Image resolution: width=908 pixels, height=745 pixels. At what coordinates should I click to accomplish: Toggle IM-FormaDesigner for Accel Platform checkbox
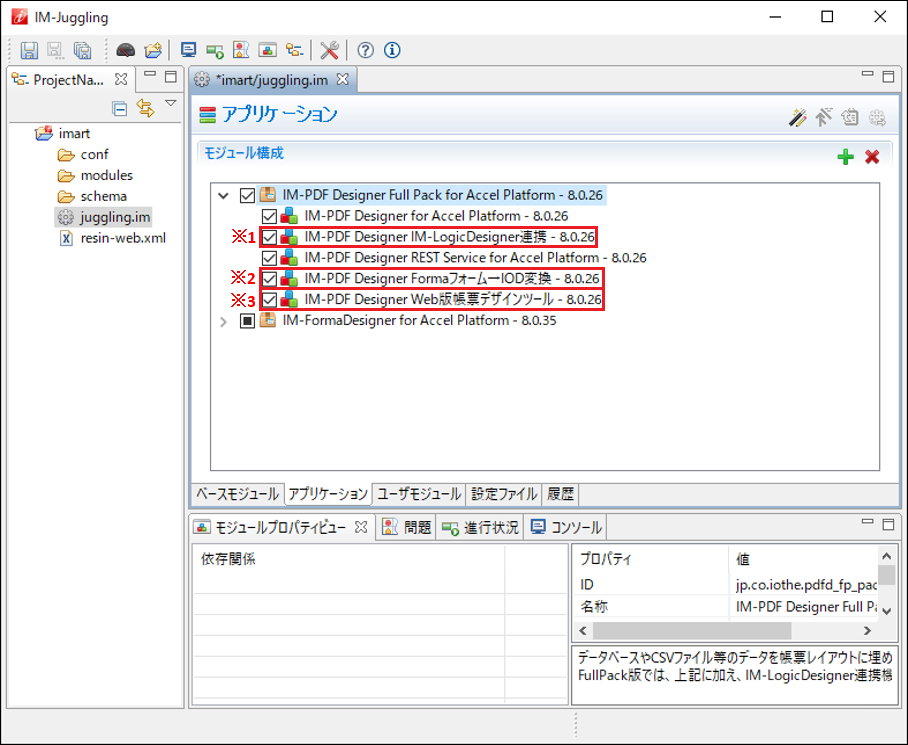pos(247,321)
